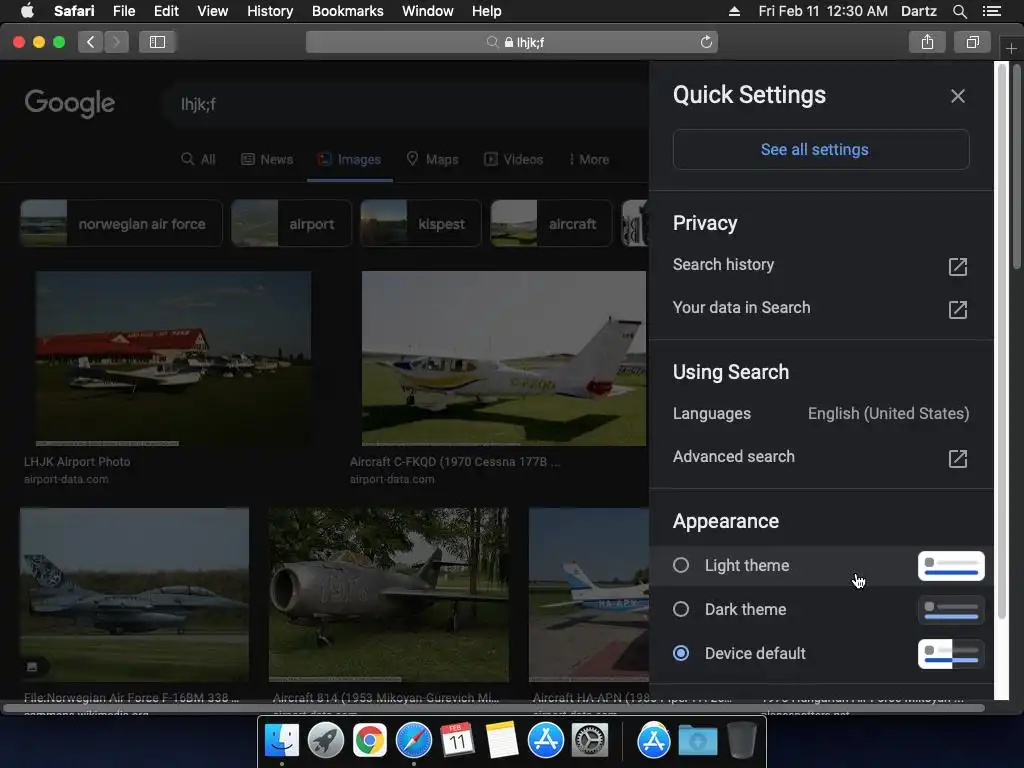Click the Spotlight search icon
Screen dimensions: 1024x768
tap(959, 11)
